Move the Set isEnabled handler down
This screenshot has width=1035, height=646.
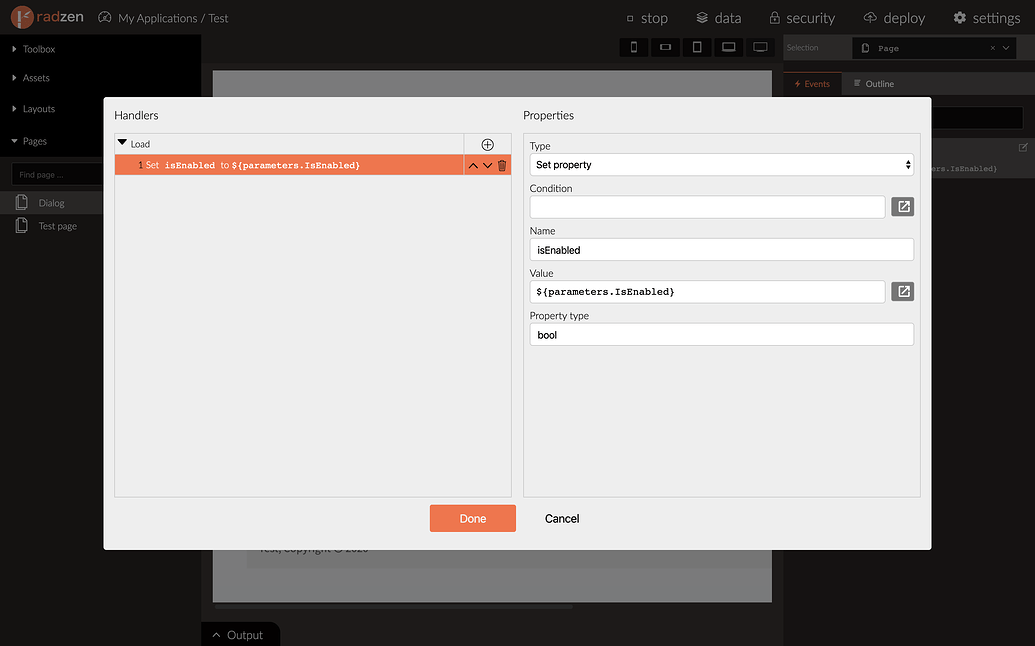point(487,165)
